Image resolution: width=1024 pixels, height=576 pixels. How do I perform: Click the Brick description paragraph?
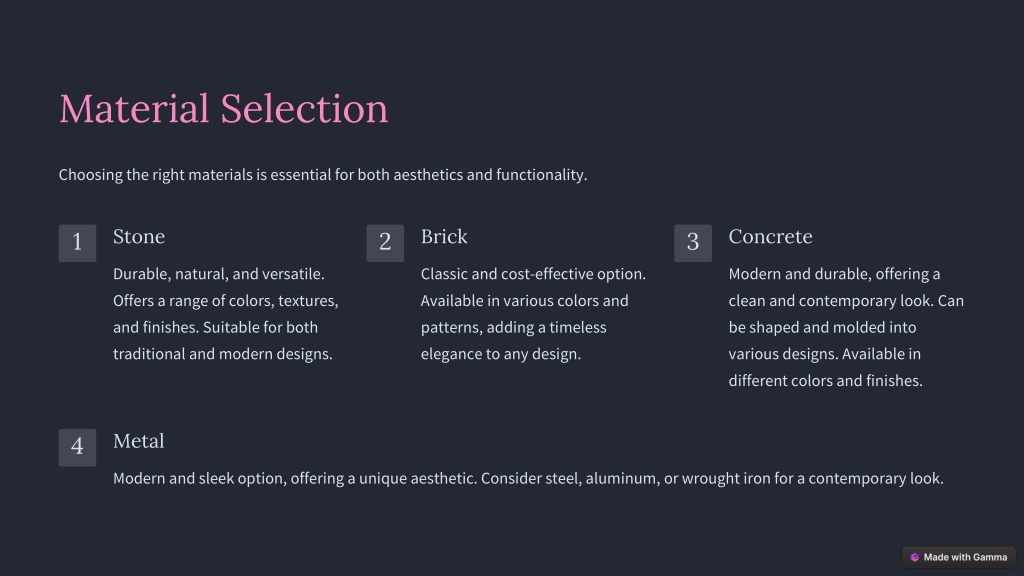533,313
